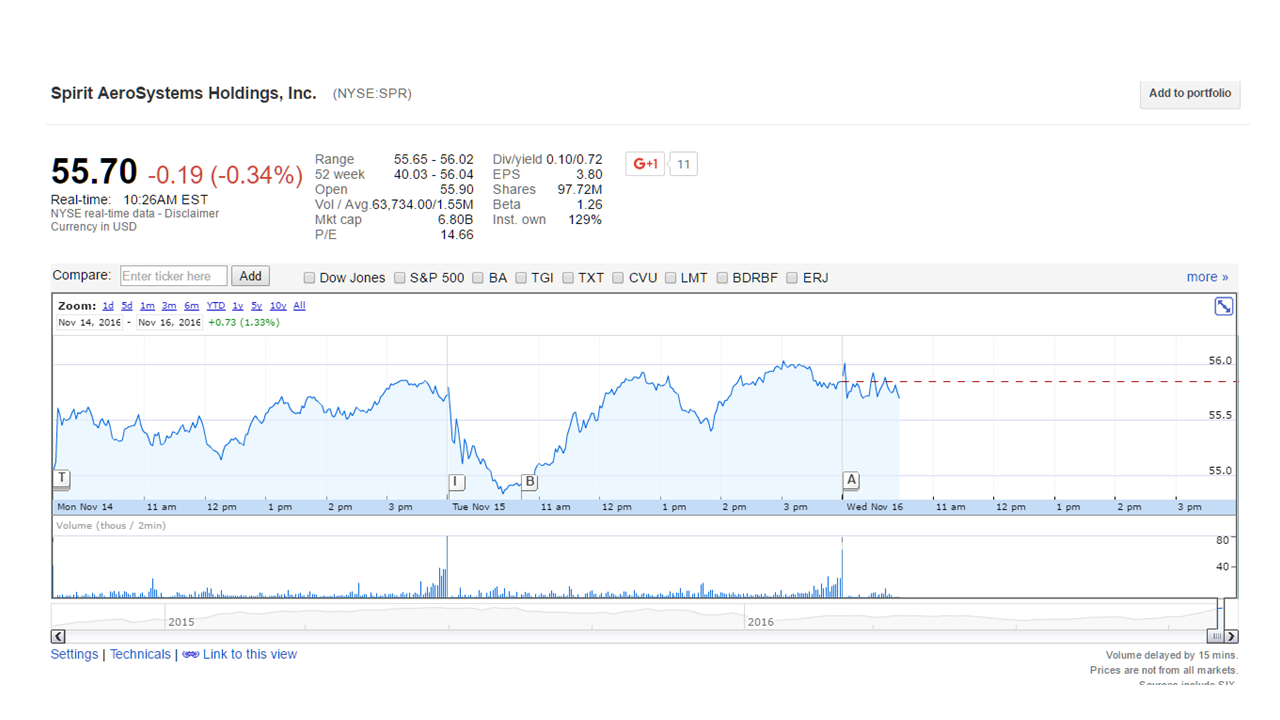
Task: Click the Mkt cap value 6.80B
Action: [455, 219]
